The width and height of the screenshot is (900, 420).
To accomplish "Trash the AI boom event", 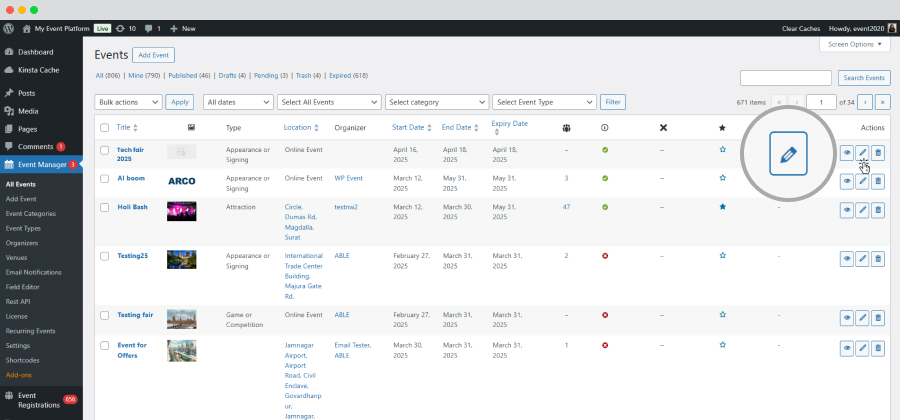I will click(878, 181).
